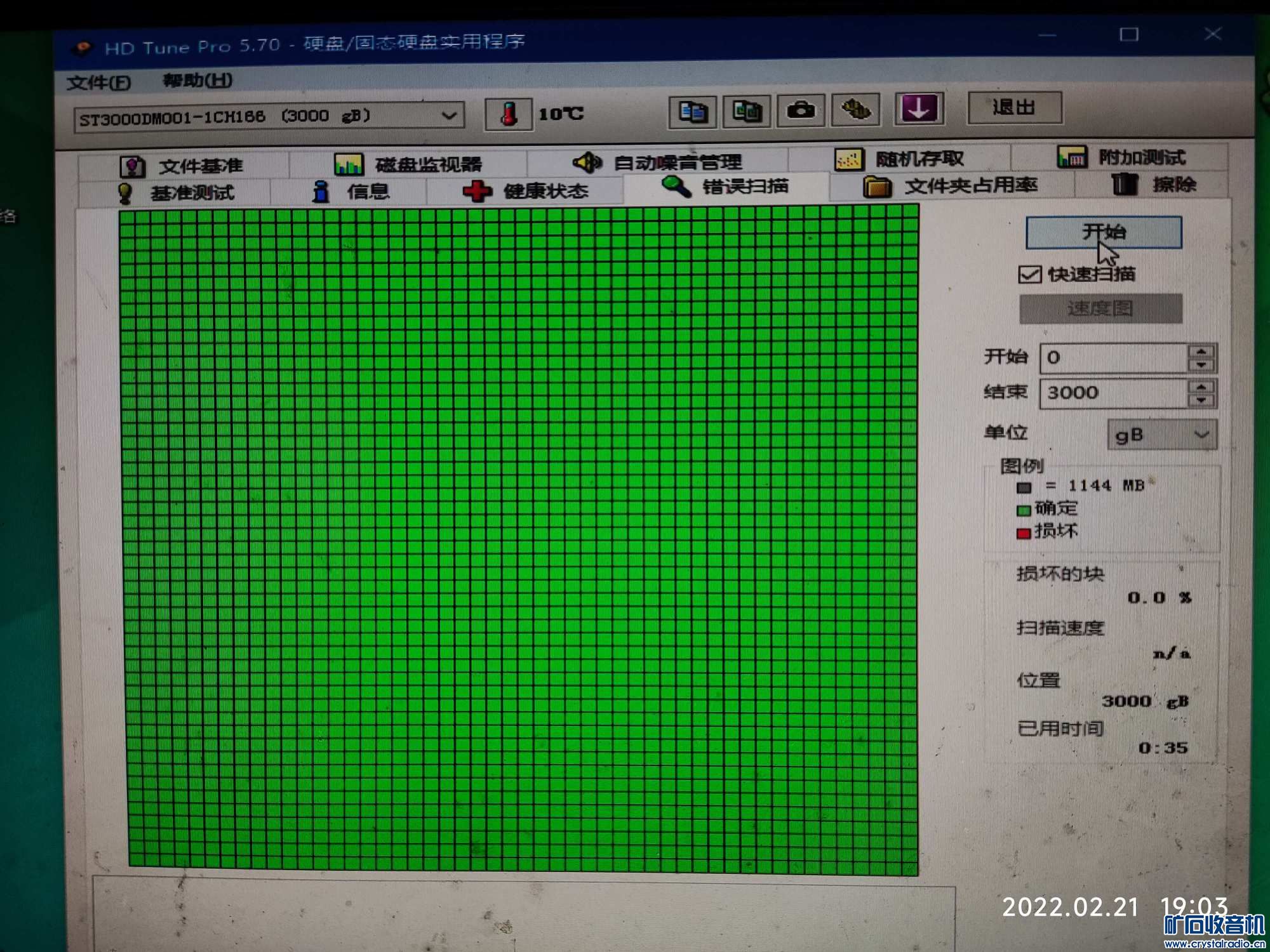
Task: Open the options settings icon
Action: click(855, 110)
